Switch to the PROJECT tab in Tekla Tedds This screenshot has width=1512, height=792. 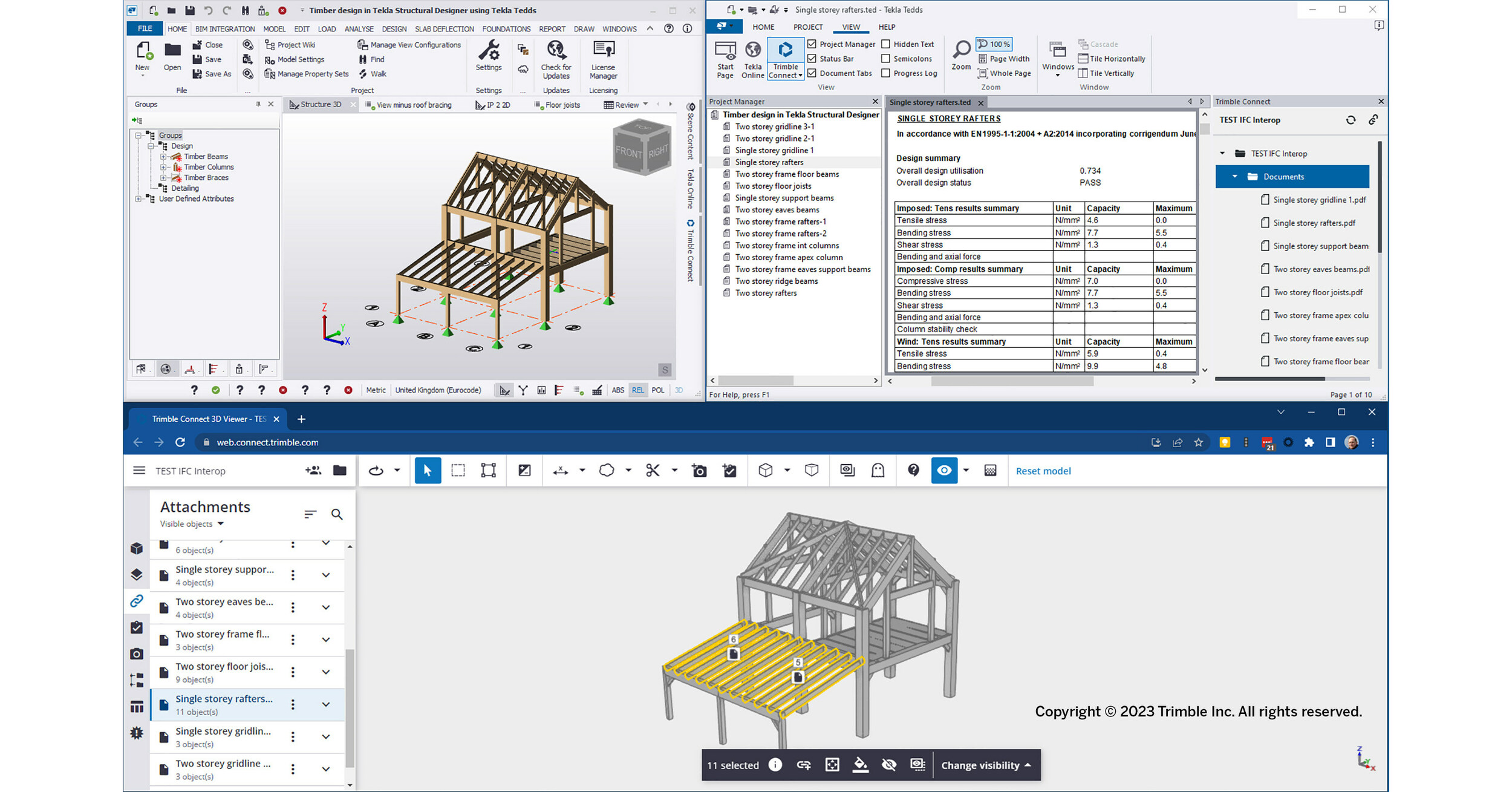[808, 27]
